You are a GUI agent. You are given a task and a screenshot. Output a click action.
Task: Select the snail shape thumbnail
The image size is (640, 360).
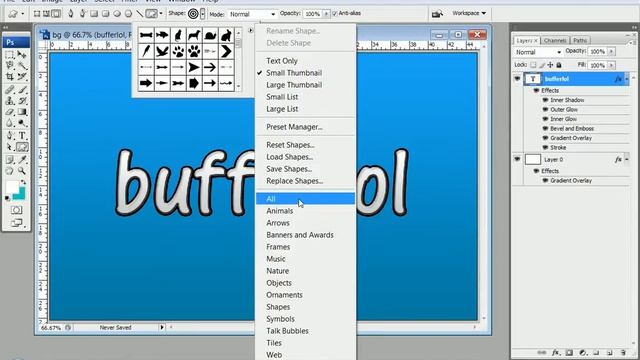click(x=210, y=36)
